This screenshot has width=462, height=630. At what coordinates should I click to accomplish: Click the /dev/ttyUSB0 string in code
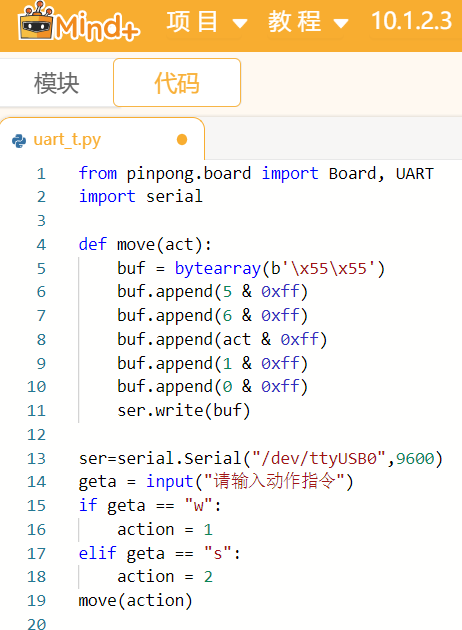coord(319,458)
